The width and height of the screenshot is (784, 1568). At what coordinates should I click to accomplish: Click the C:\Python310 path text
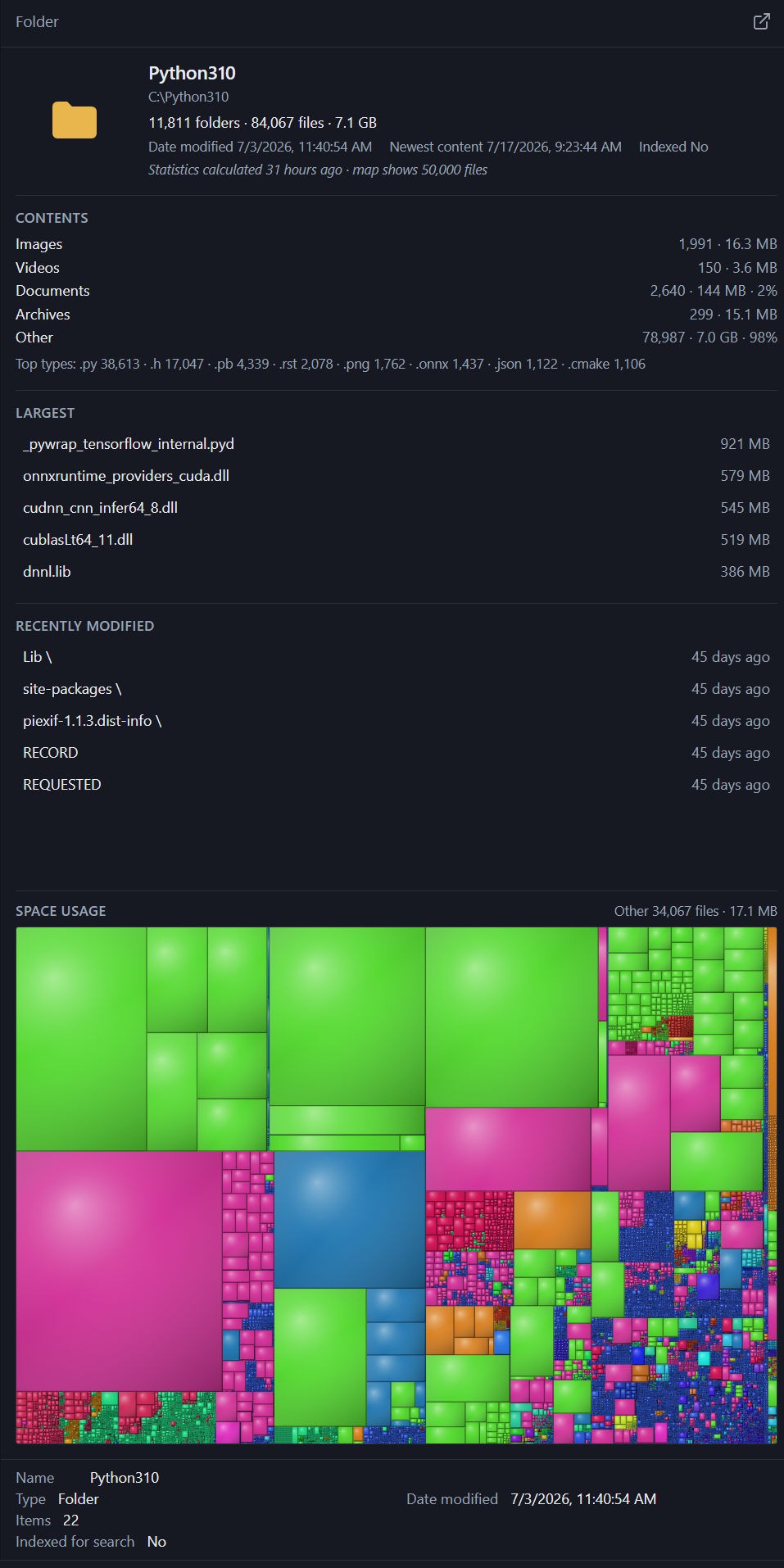(x=188, y=97)
